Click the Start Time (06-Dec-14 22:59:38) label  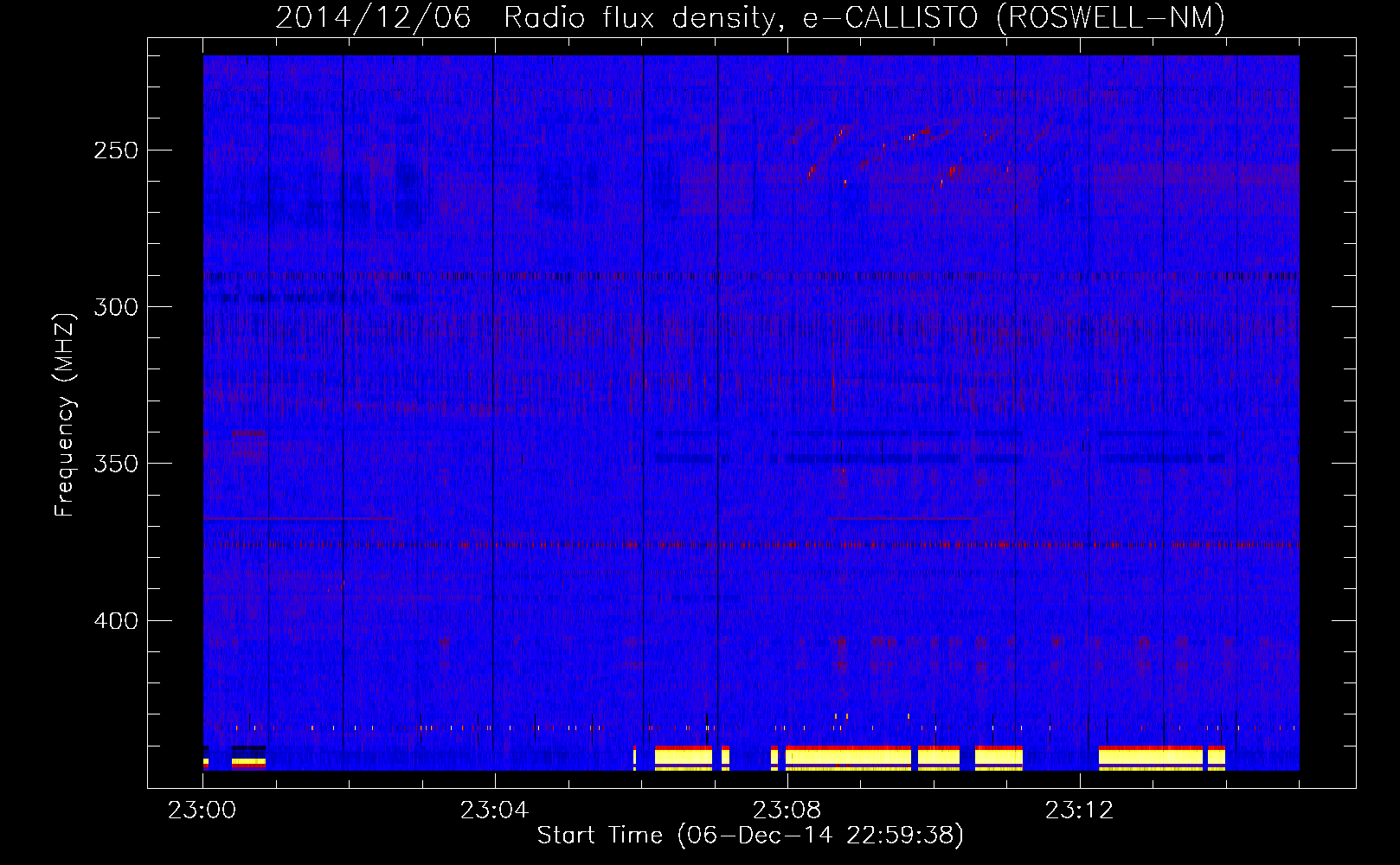pos(750,836)
